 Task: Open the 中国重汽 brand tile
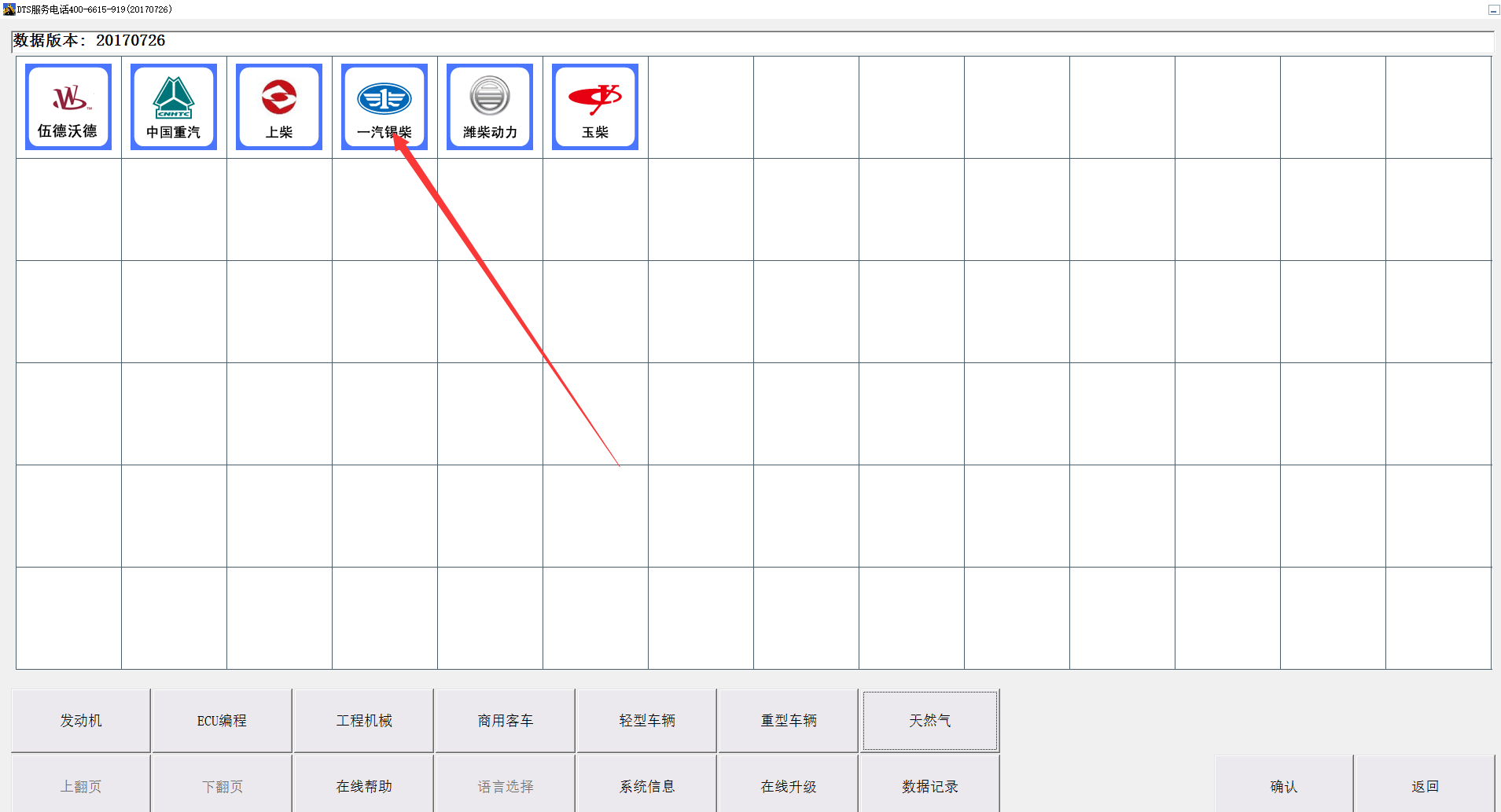pyautogui.click(x=174, y=107)
